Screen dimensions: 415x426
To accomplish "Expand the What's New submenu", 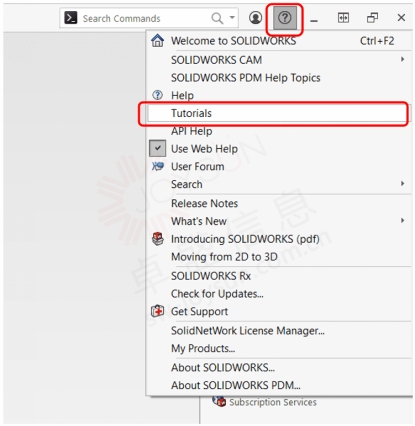I will (403, 220).
